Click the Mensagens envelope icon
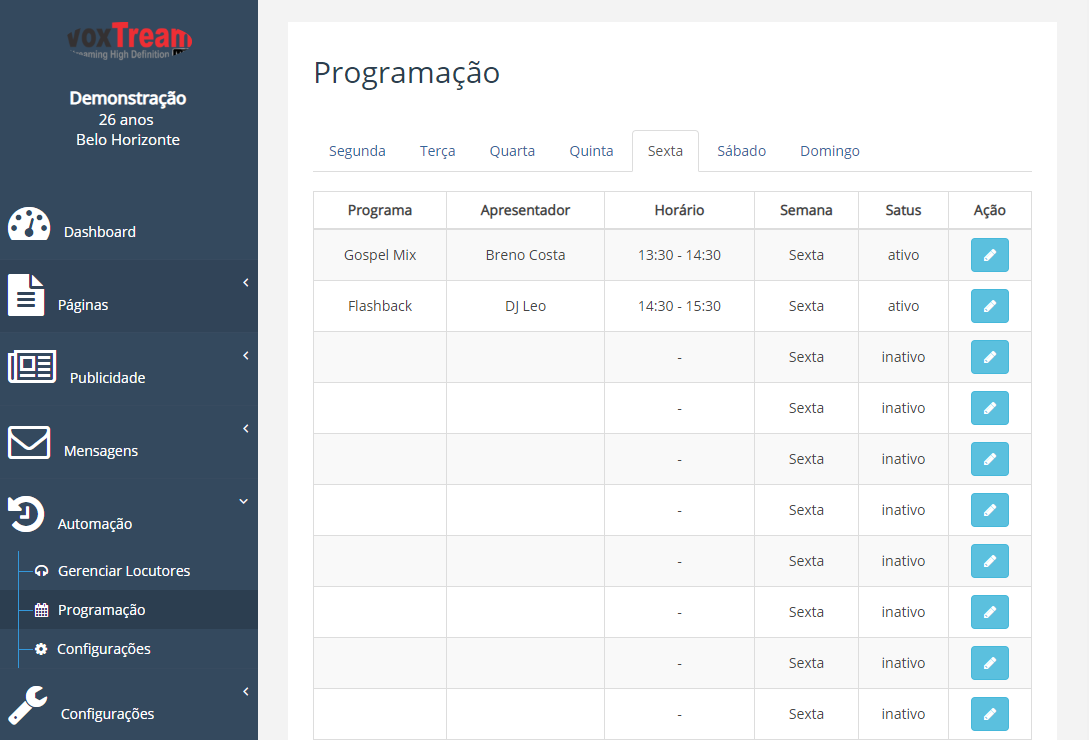The image size is (1089, 740). tap(28, 443)
